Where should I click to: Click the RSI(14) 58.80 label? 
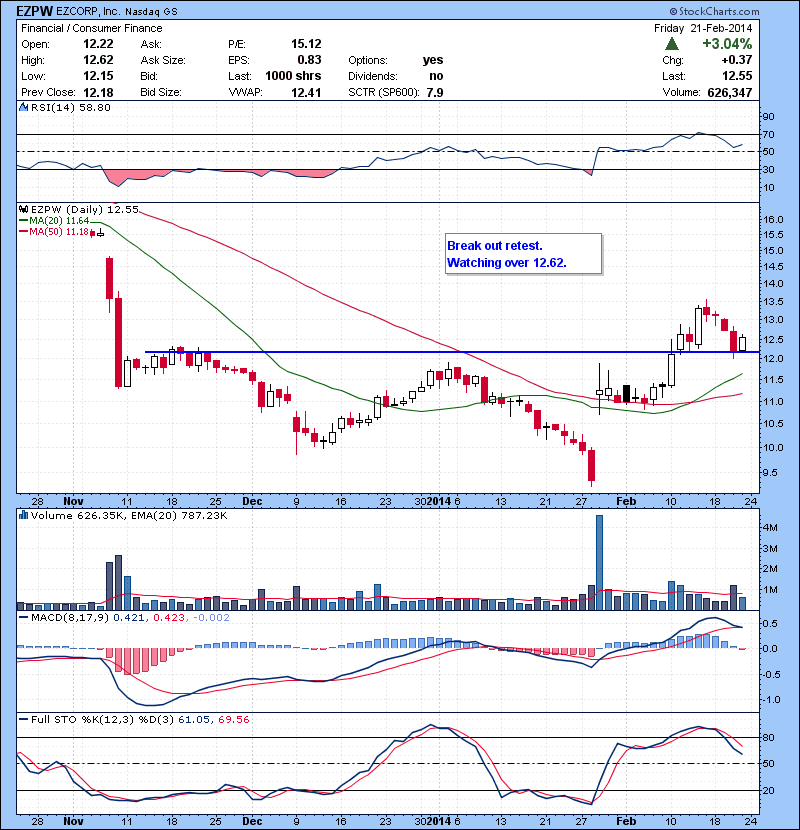point(70,107)
